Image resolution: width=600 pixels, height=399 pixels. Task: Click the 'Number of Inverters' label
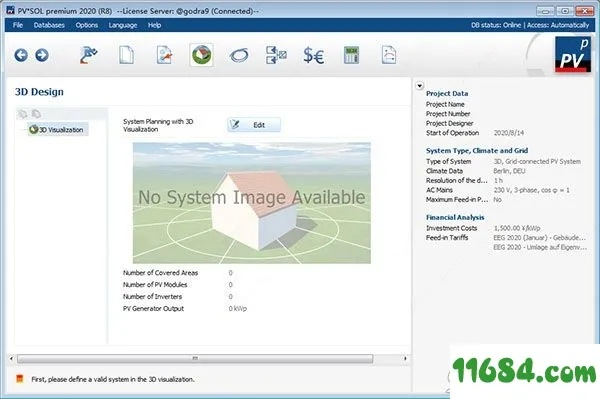click(152, 296)
